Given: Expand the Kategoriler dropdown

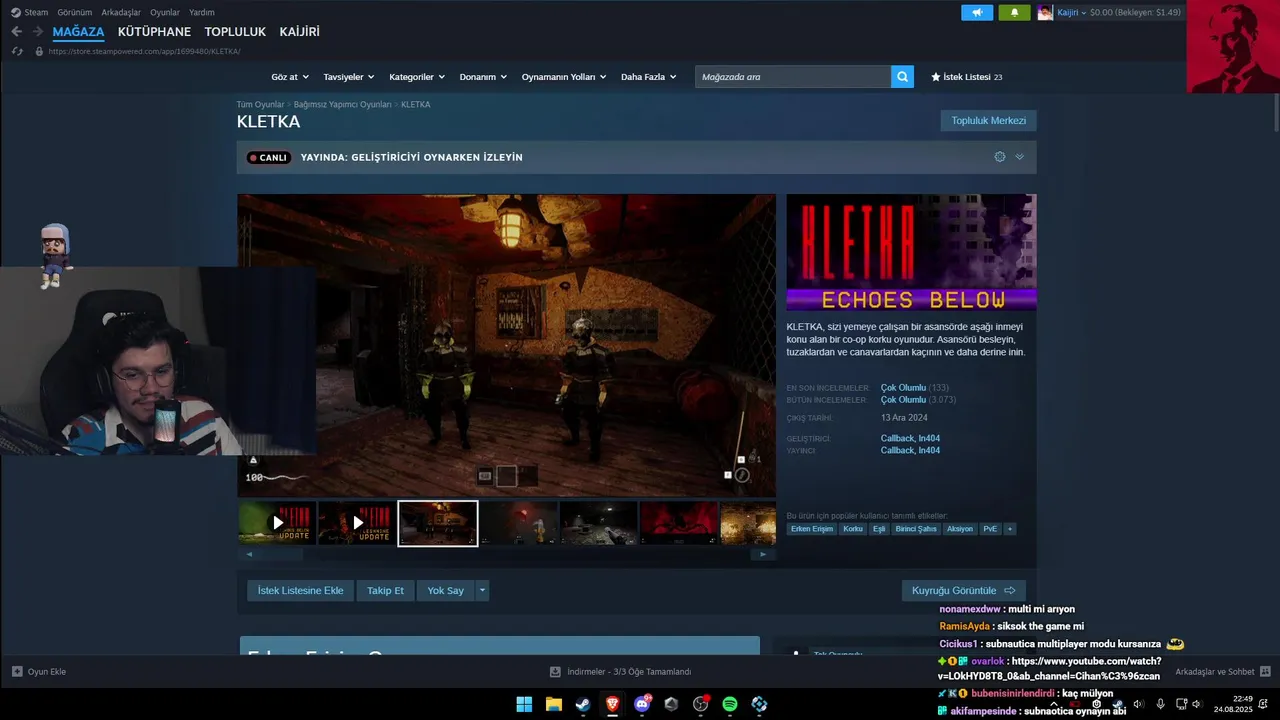Looking at the screenshot, I should click(x=417, y=77).
